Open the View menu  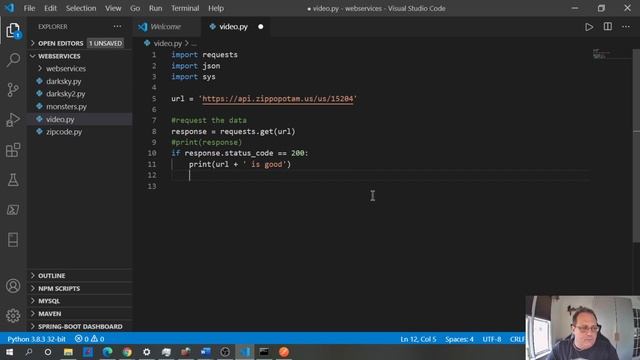point(113,8)
